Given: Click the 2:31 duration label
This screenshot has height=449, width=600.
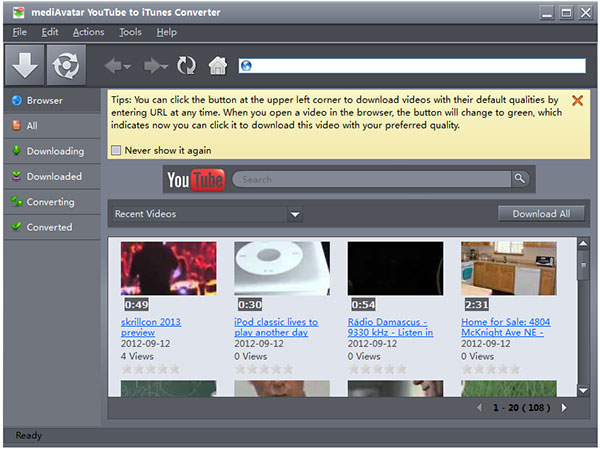Looking at the screenshot, I should pos(477,305).
